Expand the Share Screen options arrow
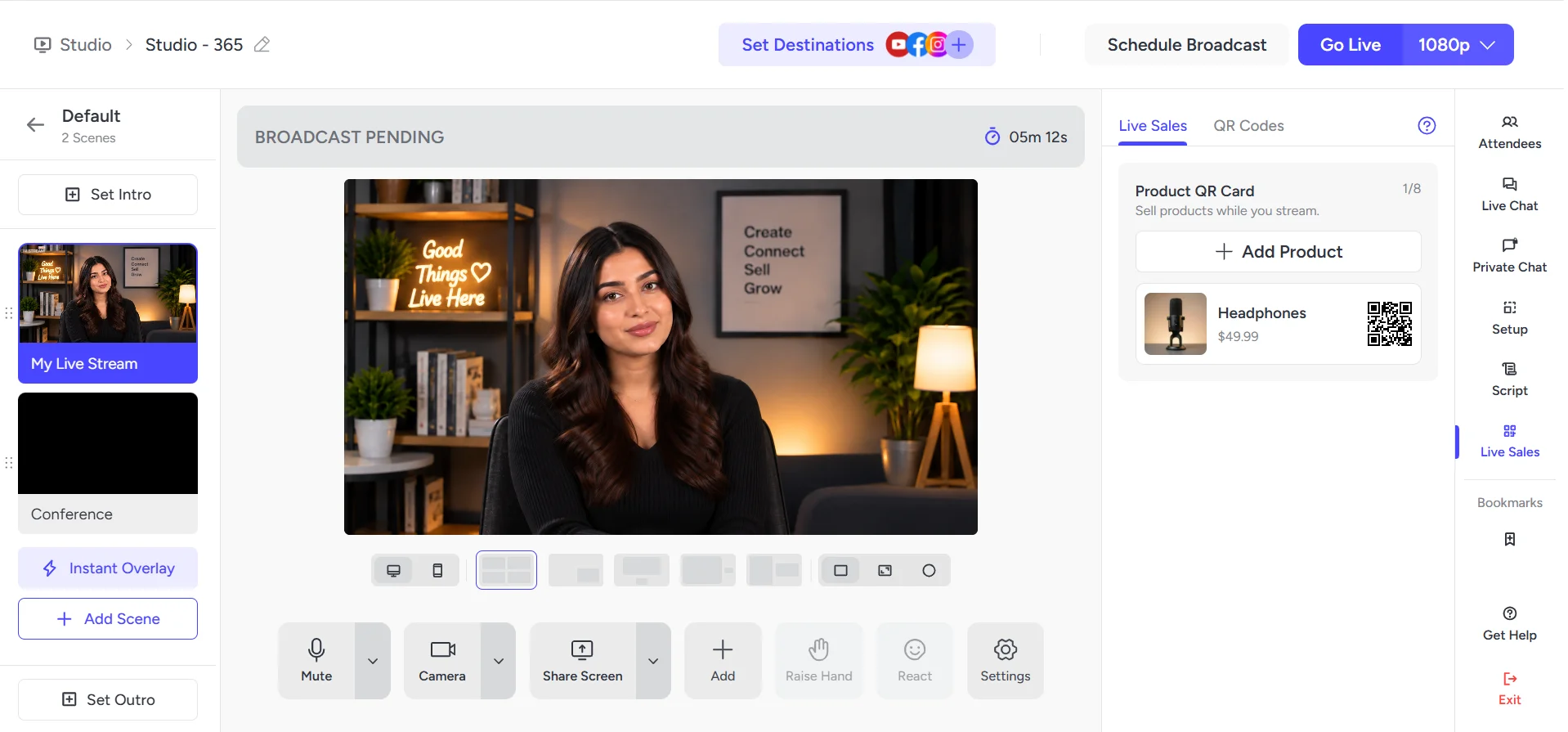Image resolution: width=1568 pixels, height=732 pixels. click(x=653, y=661)
